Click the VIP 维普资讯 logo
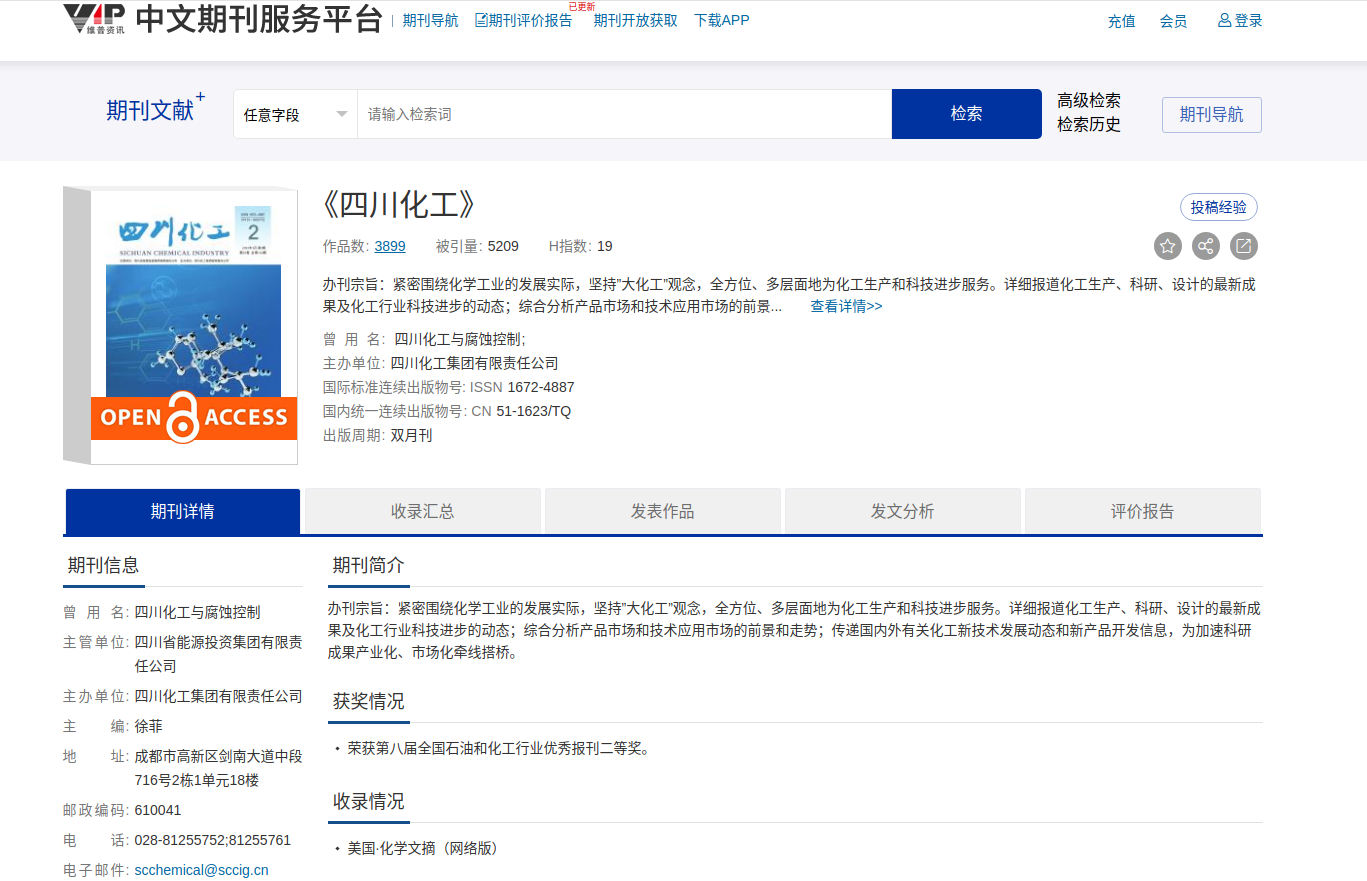 pos(95,20)
